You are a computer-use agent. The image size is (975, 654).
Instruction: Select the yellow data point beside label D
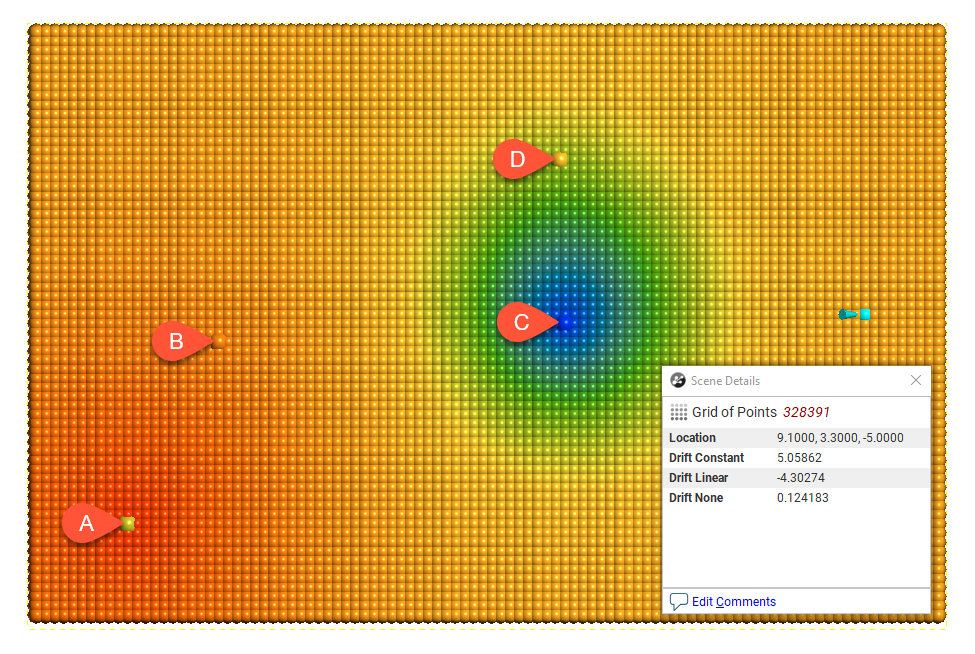pyautogui.click(x=560, y=159)
